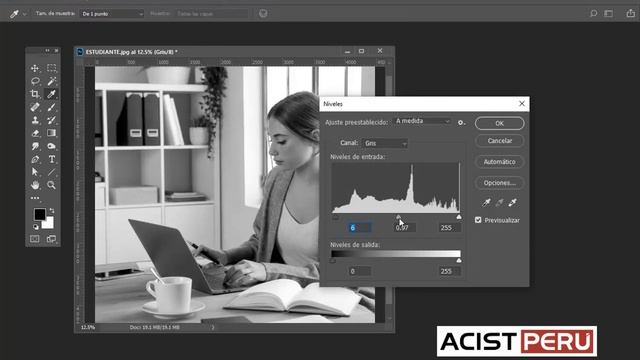The height and width of the screenshot is (360, 640).
Task: Open the Canal channel dropdown
Action: (x=385, y=143)
